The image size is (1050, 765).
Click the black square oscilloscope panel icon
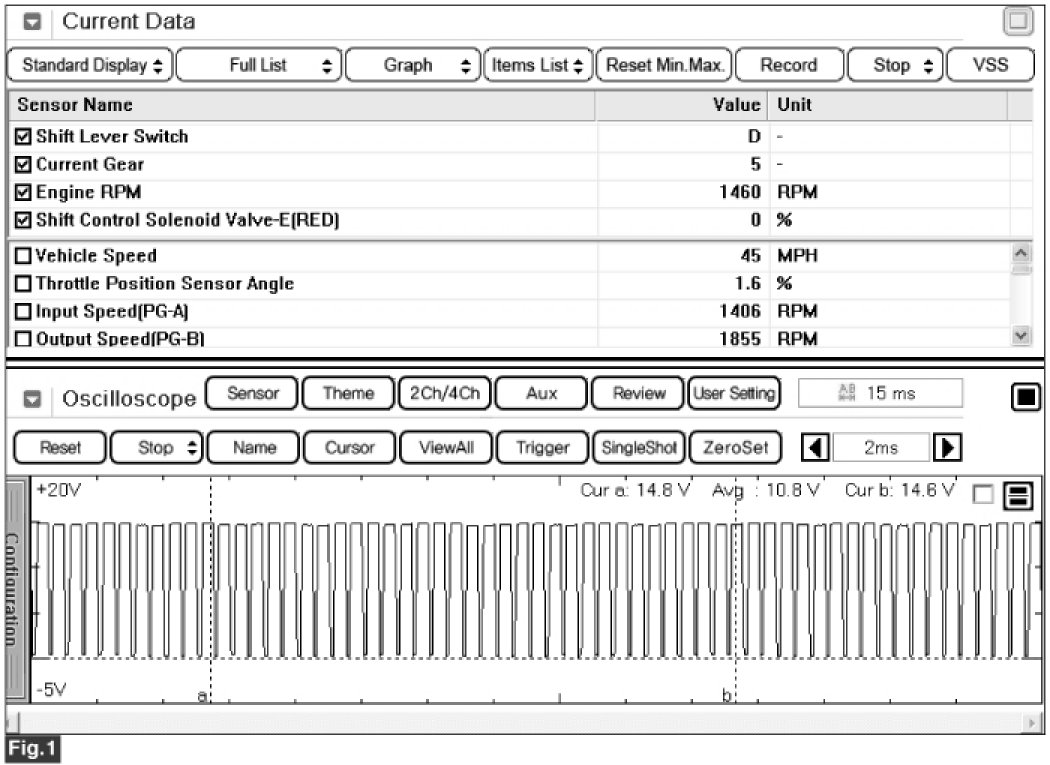click(x=1025, y=397)
